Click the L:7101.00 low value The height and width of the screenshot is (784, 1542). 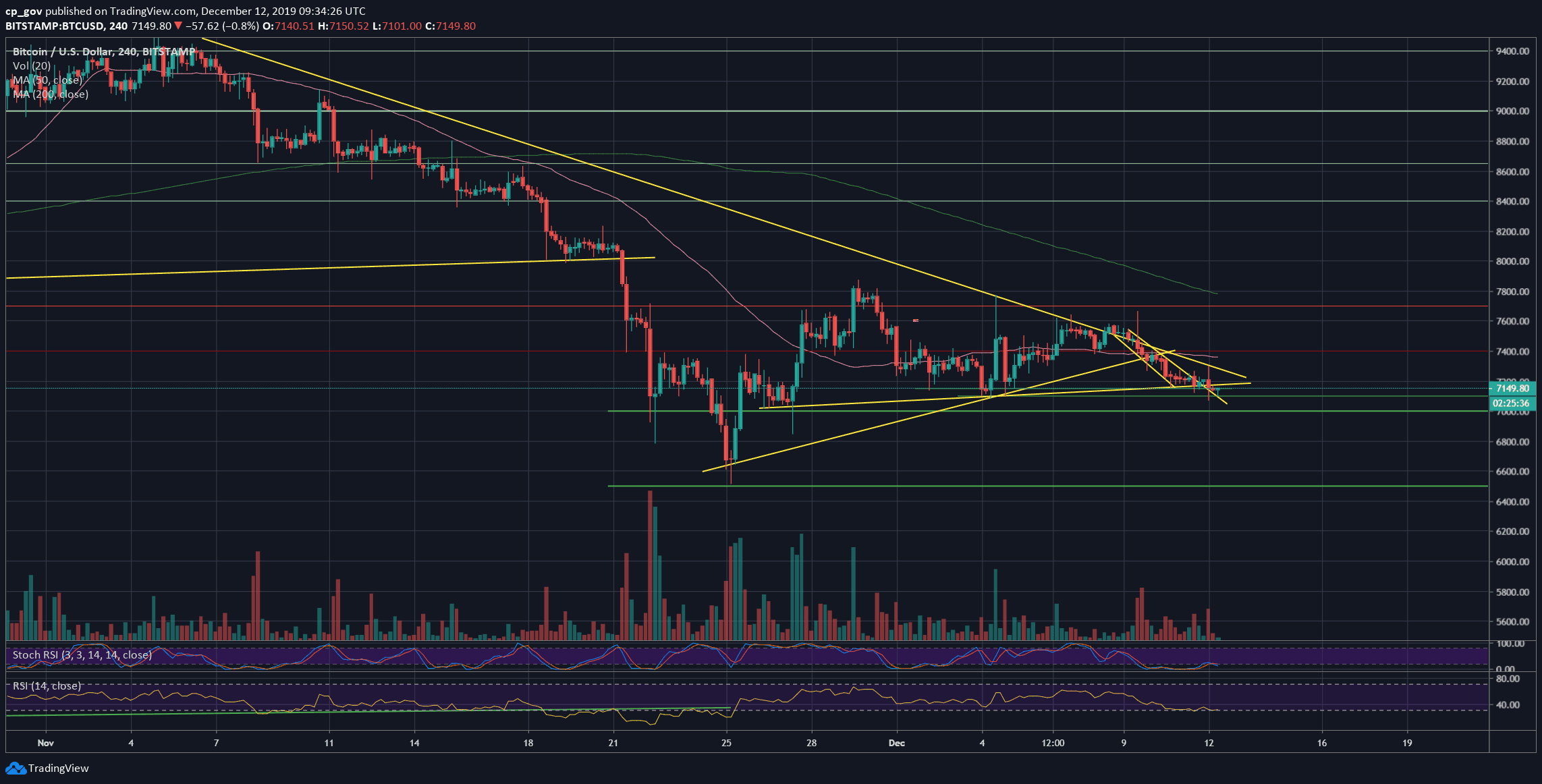397,26
